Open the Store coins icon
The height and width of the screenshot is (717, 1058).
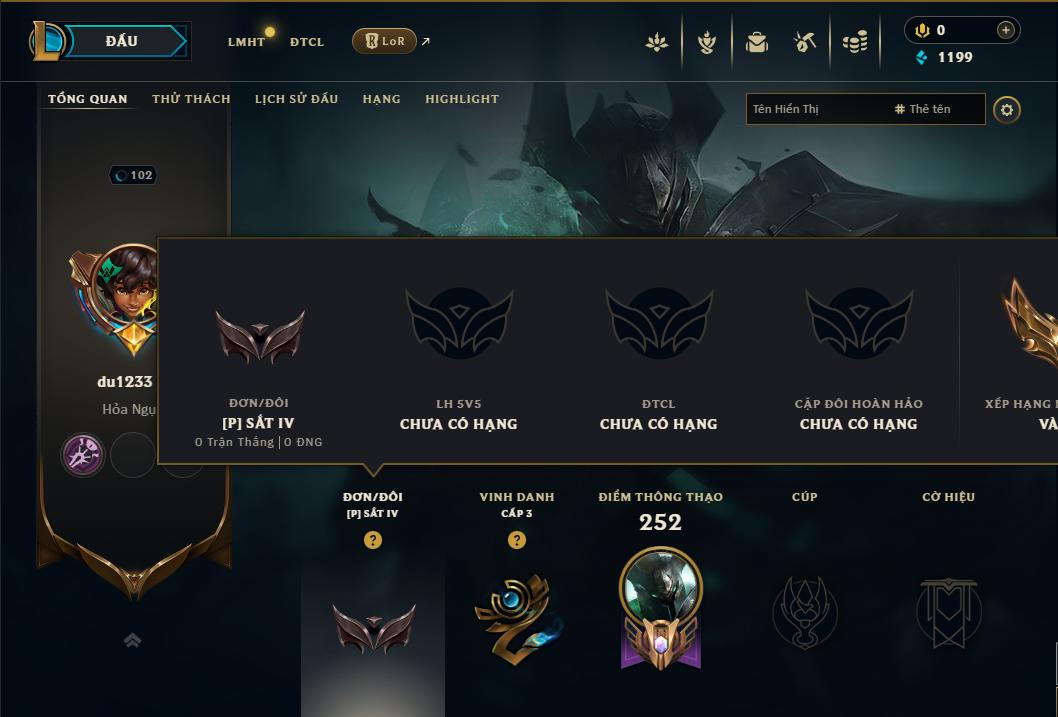pyautogui.click(x=855, y=42)
